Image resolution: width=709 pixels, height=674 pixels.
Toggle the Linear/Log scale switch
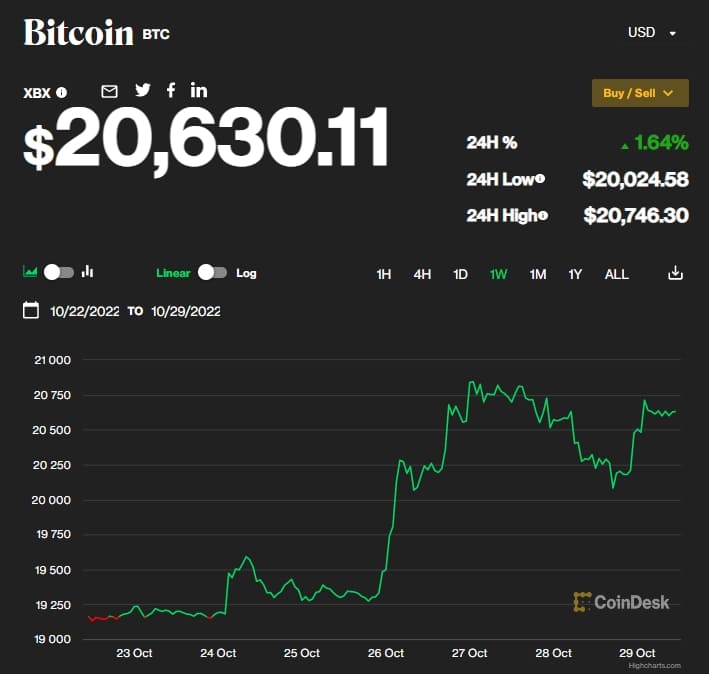click(213, 272)
